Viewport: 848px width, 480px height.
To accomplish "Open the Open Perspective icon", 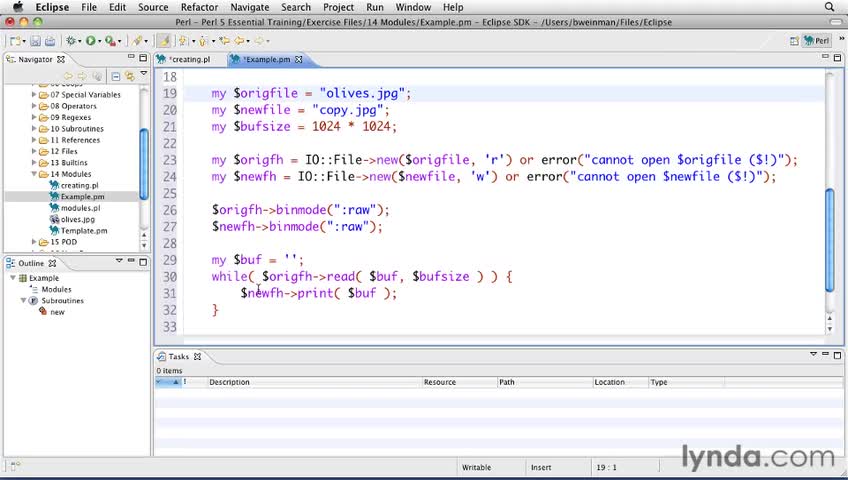I will click(x=794, y=41).
